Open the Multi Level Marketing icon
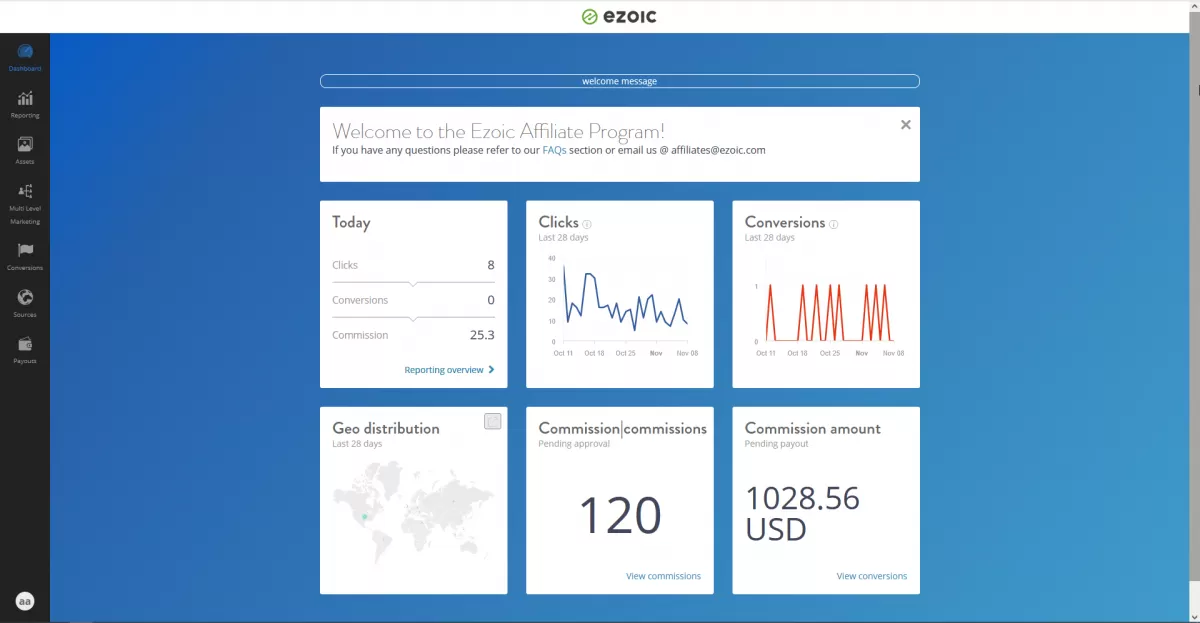Image resolution: width=1200 pixels, height=623 pixels. tap(25, 191)
